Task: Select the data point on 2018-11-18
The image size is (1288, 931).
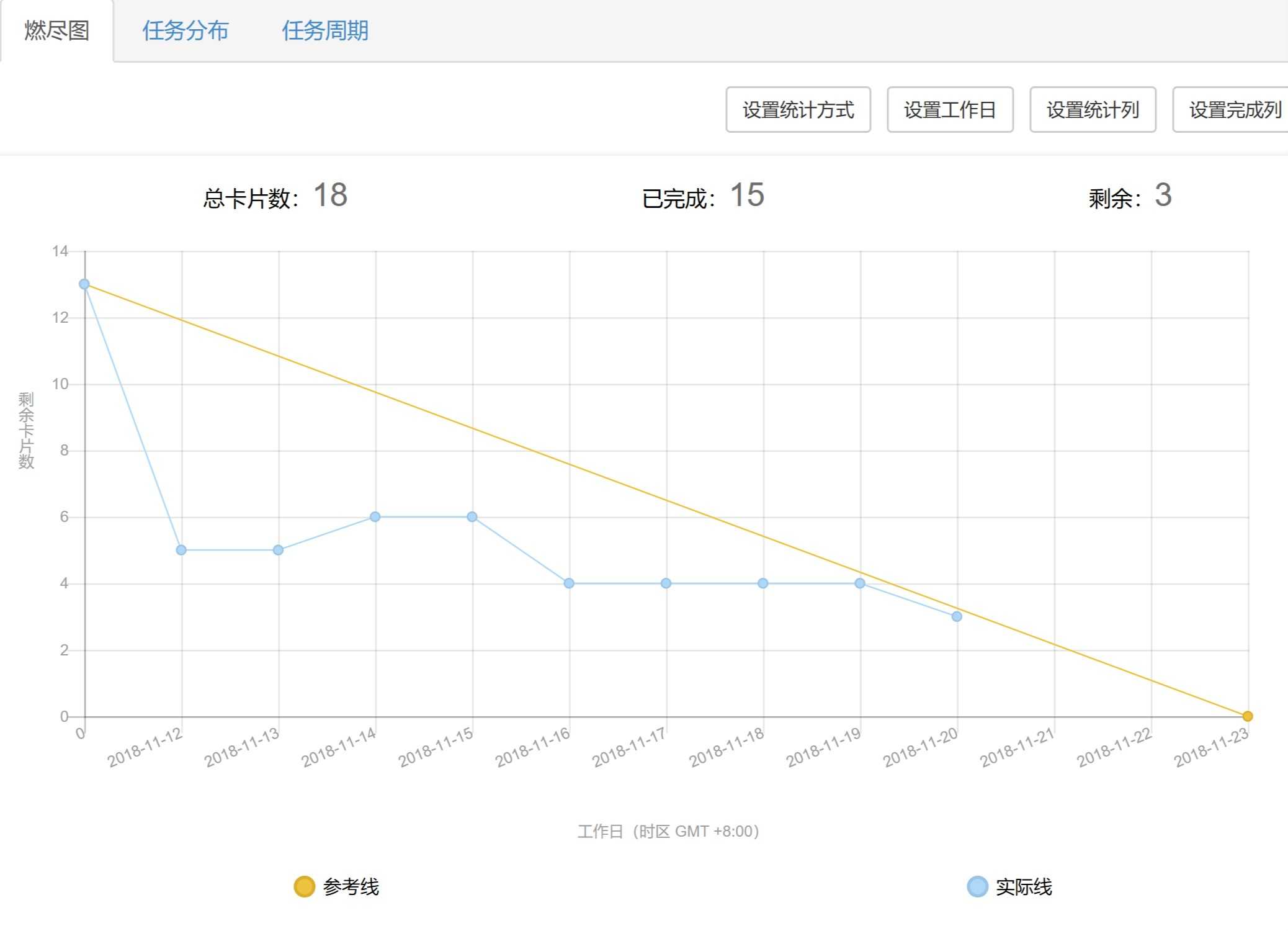Action: click(763, 583)
